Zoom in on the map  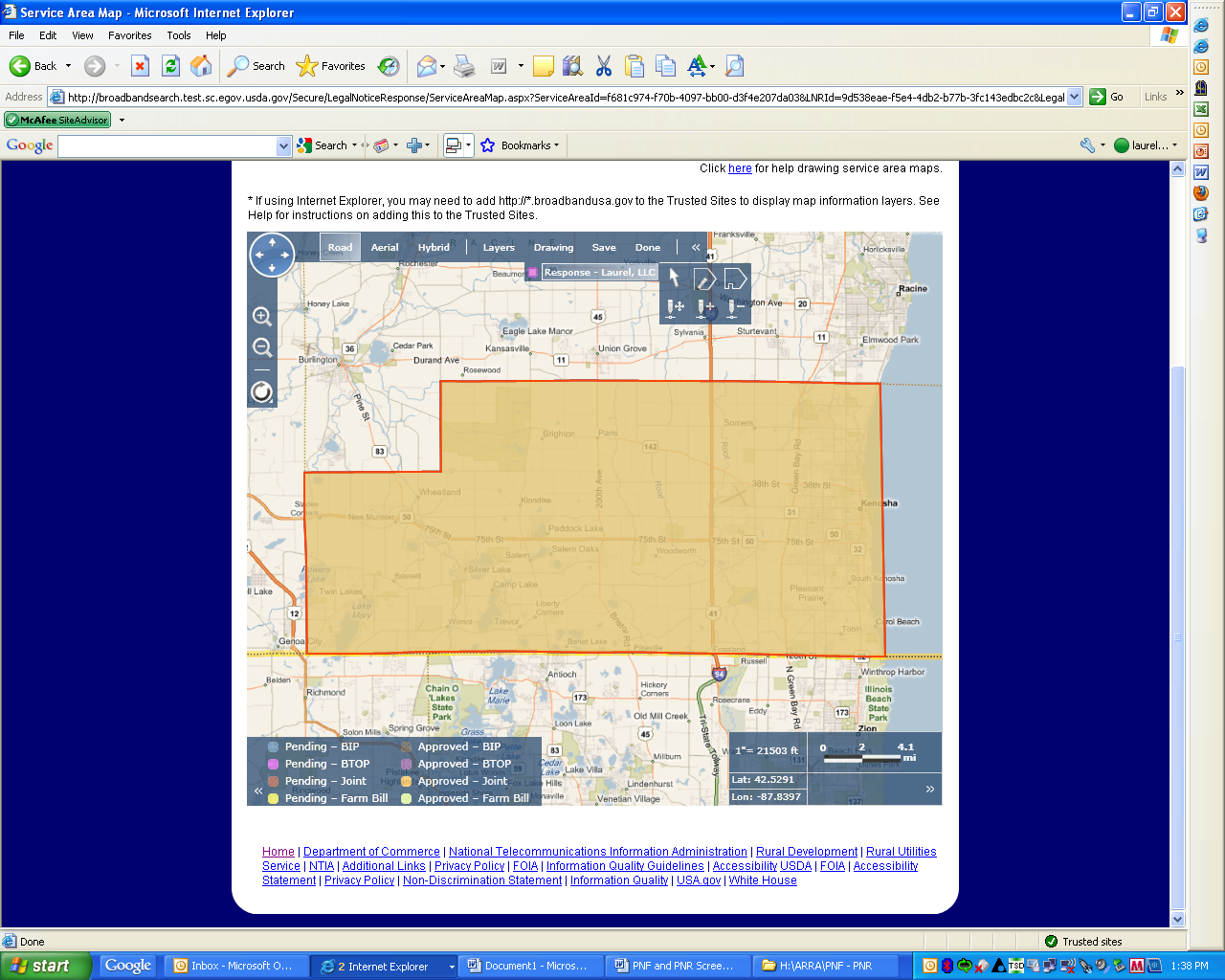[x=262, y=317]
